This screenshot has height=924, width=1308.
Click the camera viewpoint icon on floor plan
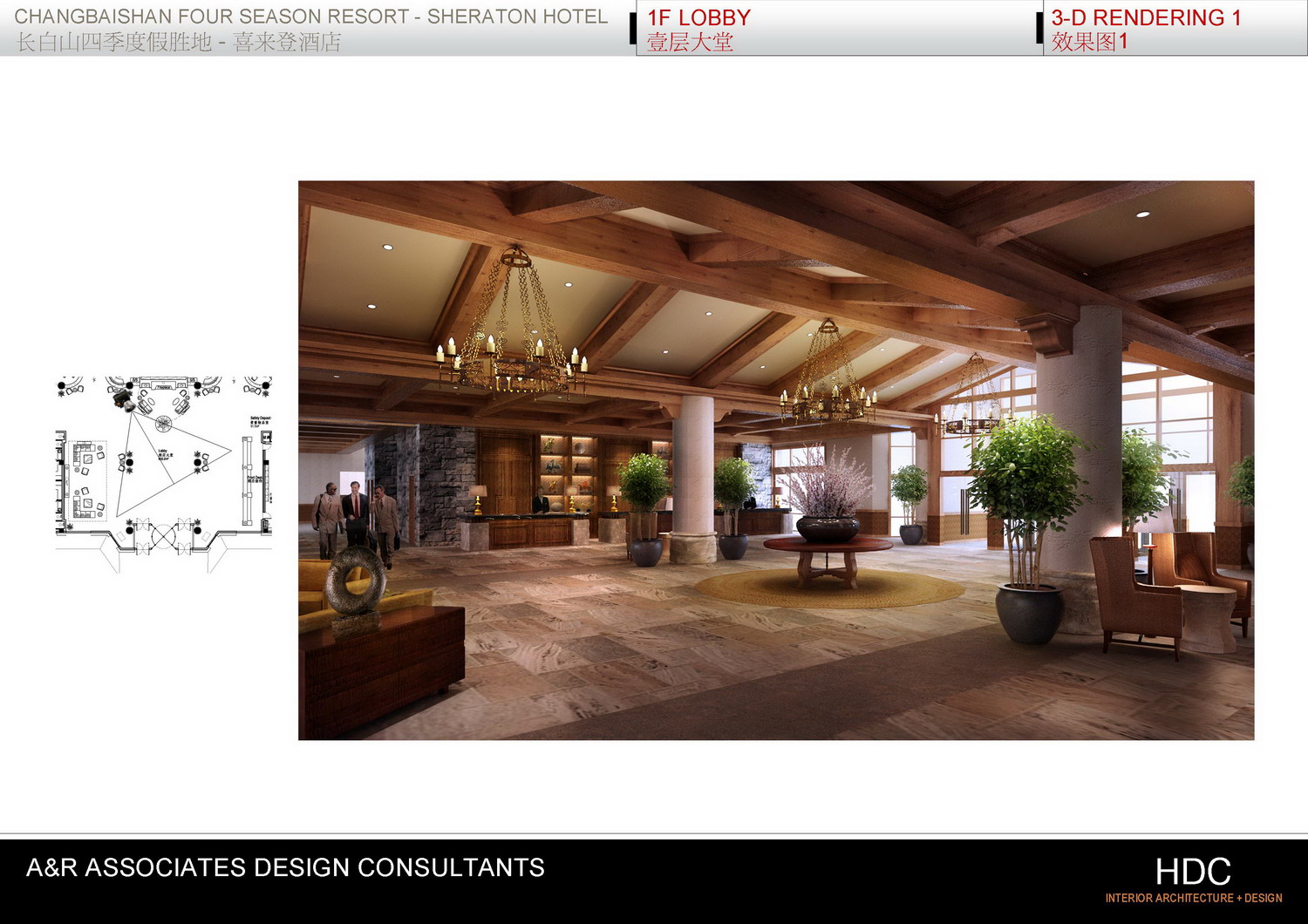[x=122, y=400]
